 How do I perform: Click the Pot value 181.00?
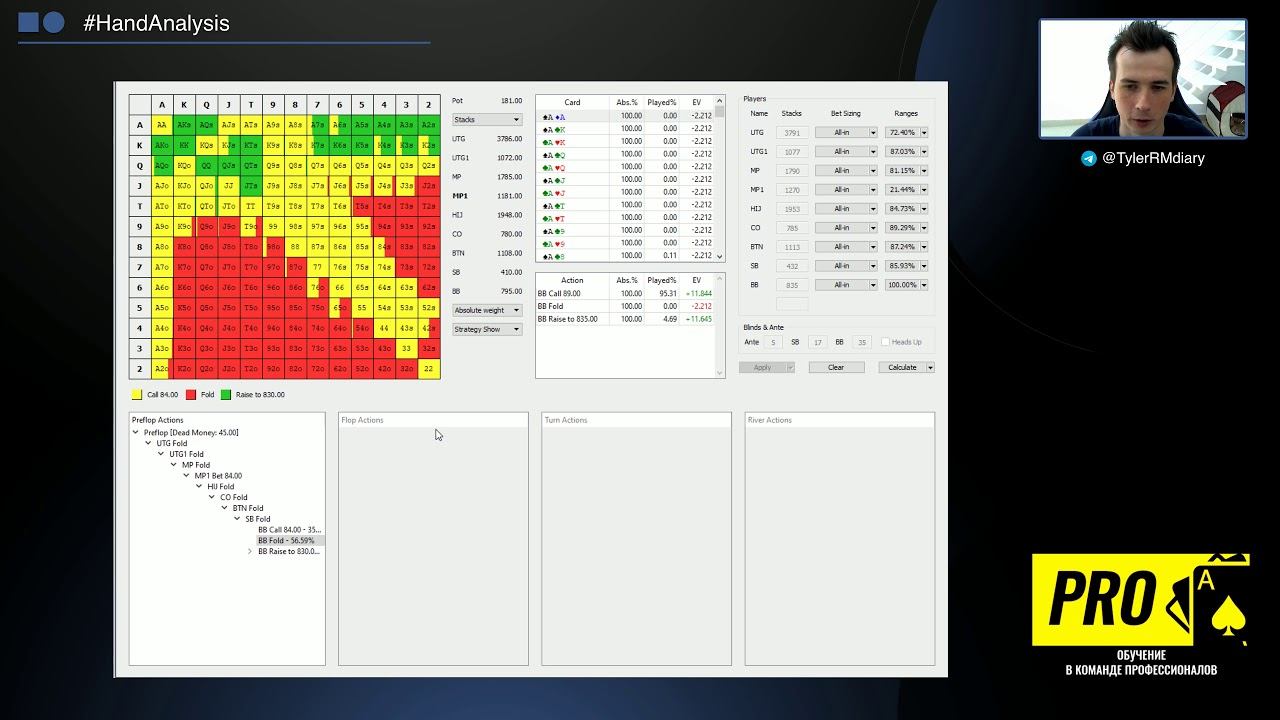pyautogui.click(x=512, y=100)
